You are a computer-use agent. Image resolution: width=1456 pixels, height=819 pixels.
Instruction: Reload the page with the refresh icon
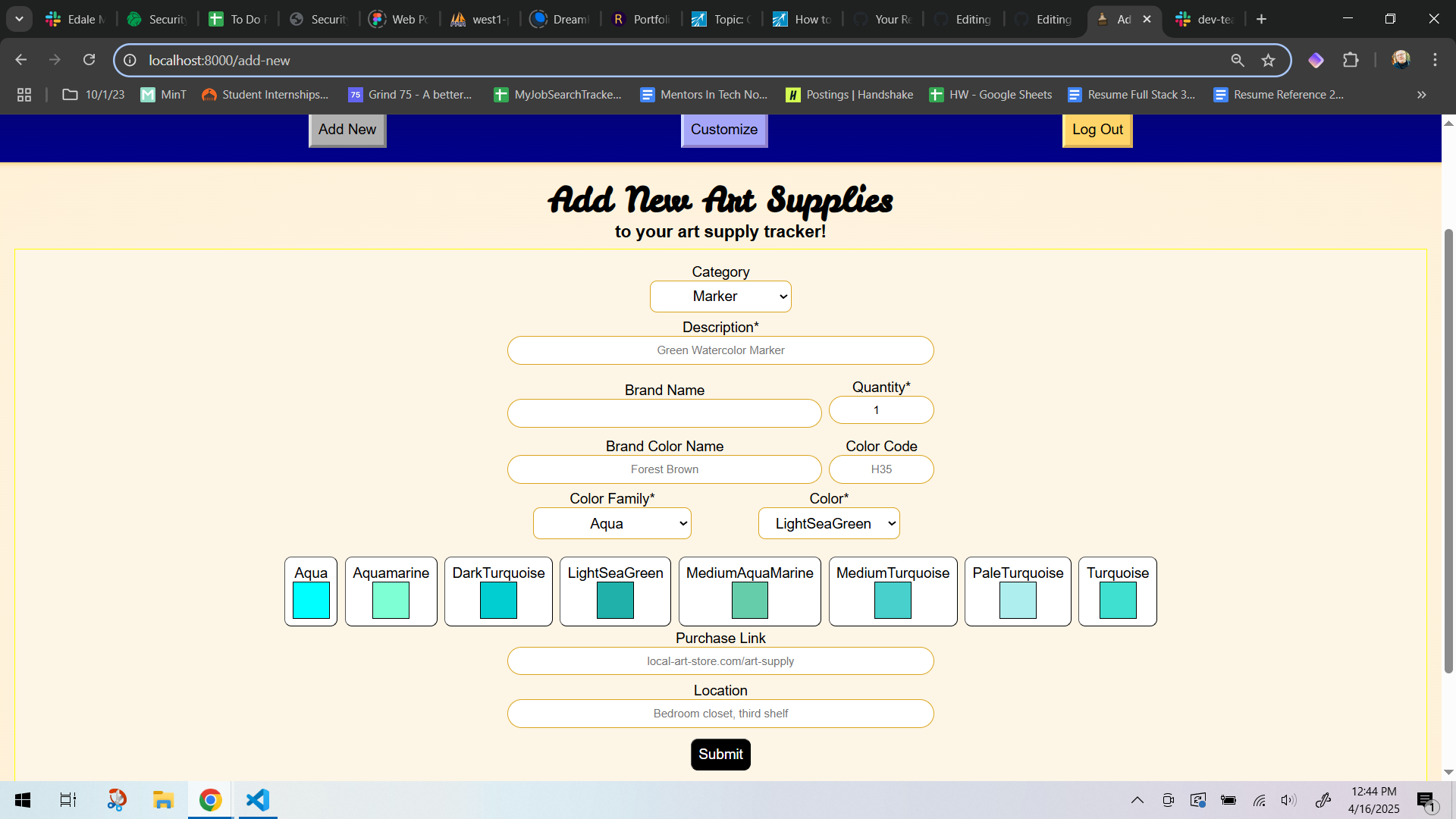[89, 60]
